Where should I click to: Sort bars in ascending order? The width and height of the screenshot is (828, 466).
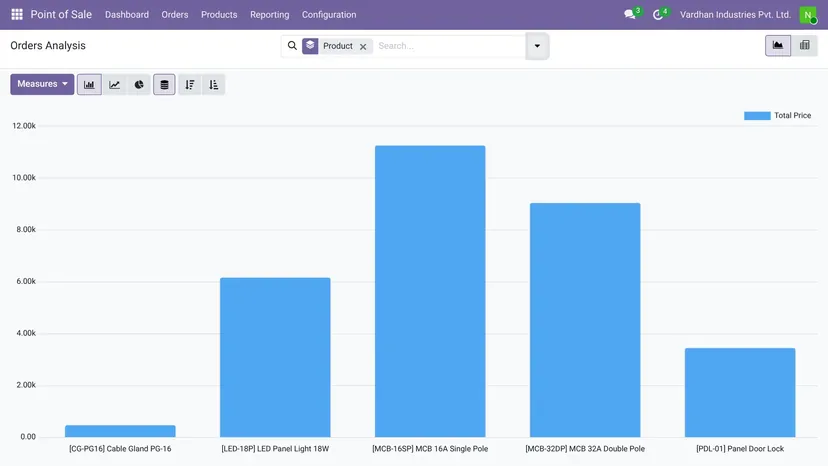point(213,85)
